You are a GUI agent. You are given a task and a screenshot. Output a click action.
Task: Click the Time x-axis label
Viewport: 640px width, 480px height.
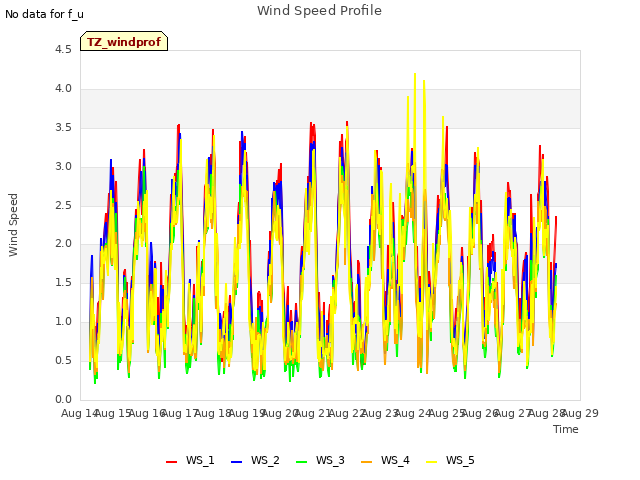tap(566, 429)
